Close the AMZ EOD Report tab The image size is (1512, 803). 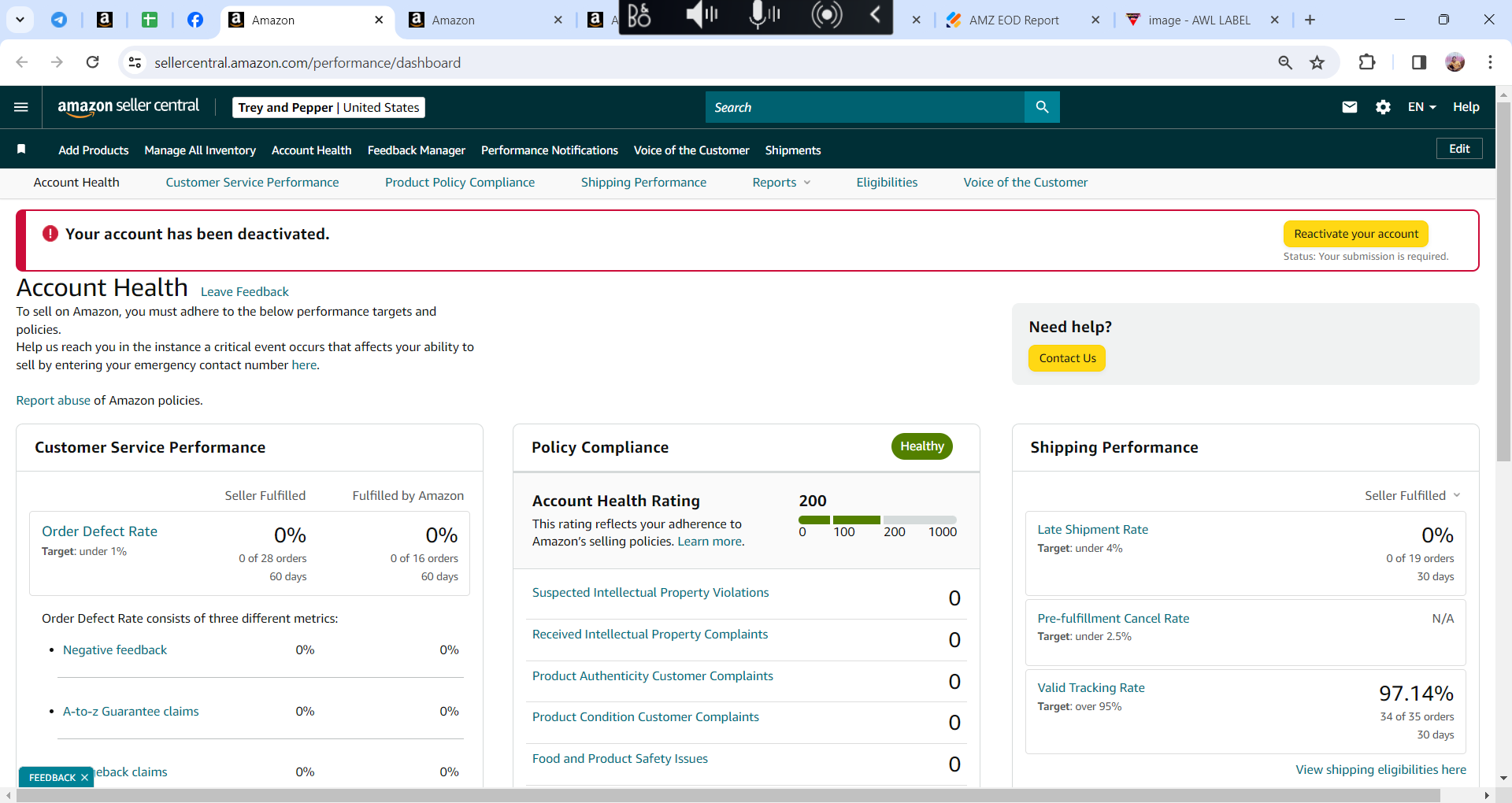pyautogui.click(x=1095, y=20)
